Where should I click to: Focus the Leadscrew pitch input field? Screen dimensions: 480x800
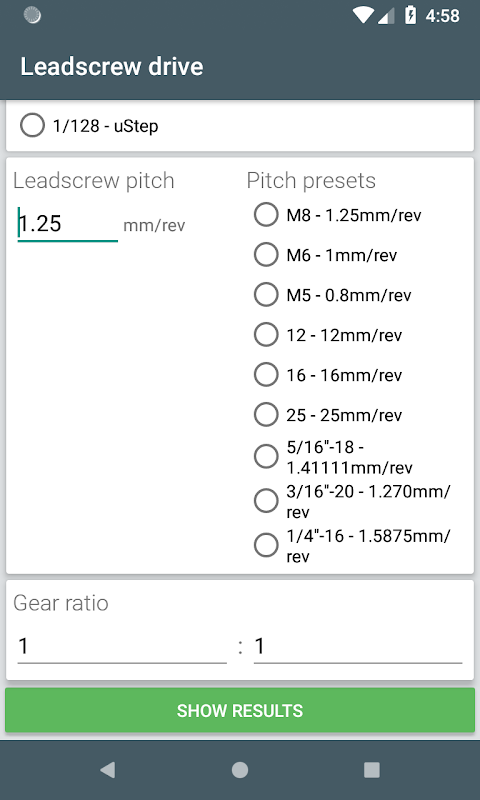(x=68, y=224)
